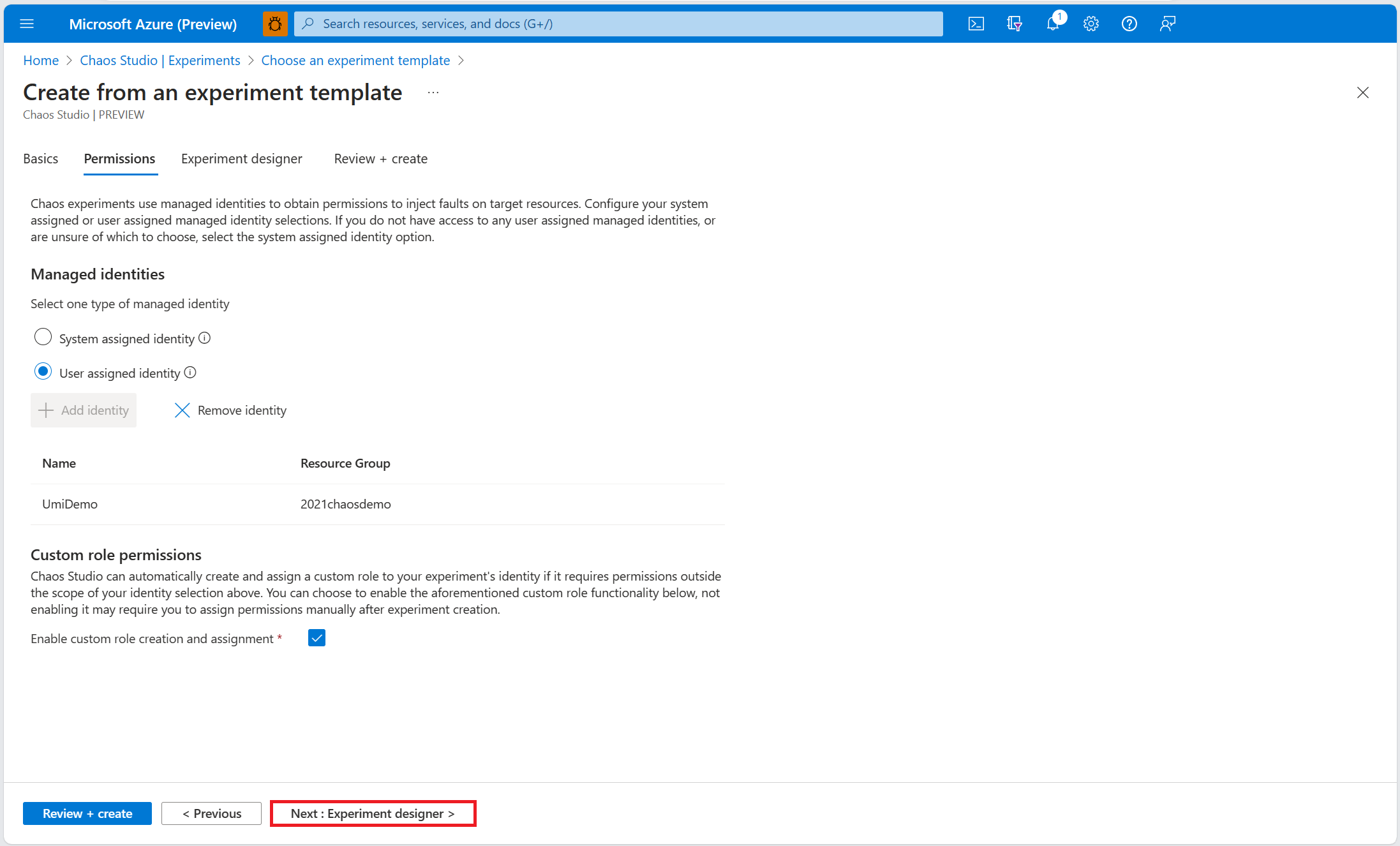Screen dimensions: 1400x846
Task: Select the User assigned identity option
Action: point(43,371)
